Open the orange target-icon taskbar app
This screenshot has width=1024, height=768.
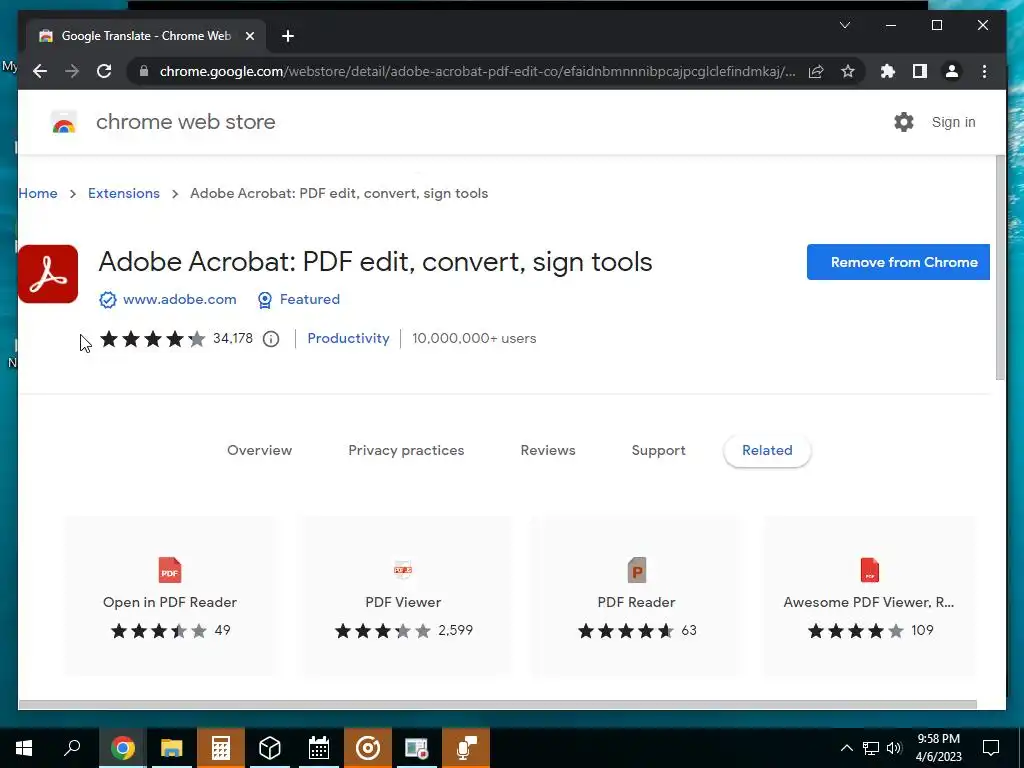[368, 748]
